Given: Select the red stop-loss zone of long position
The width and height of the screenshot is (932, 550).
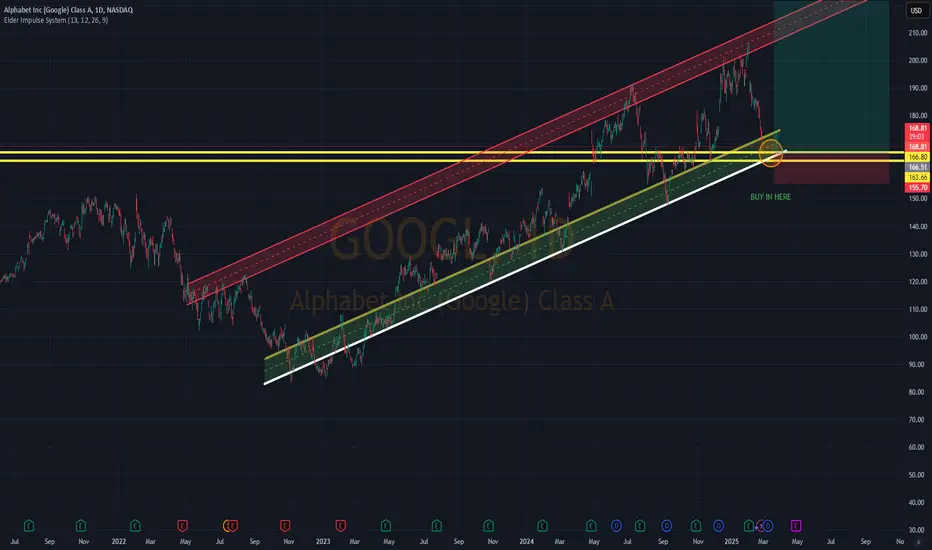Looking at the screenshot, I should pos(831,168).
